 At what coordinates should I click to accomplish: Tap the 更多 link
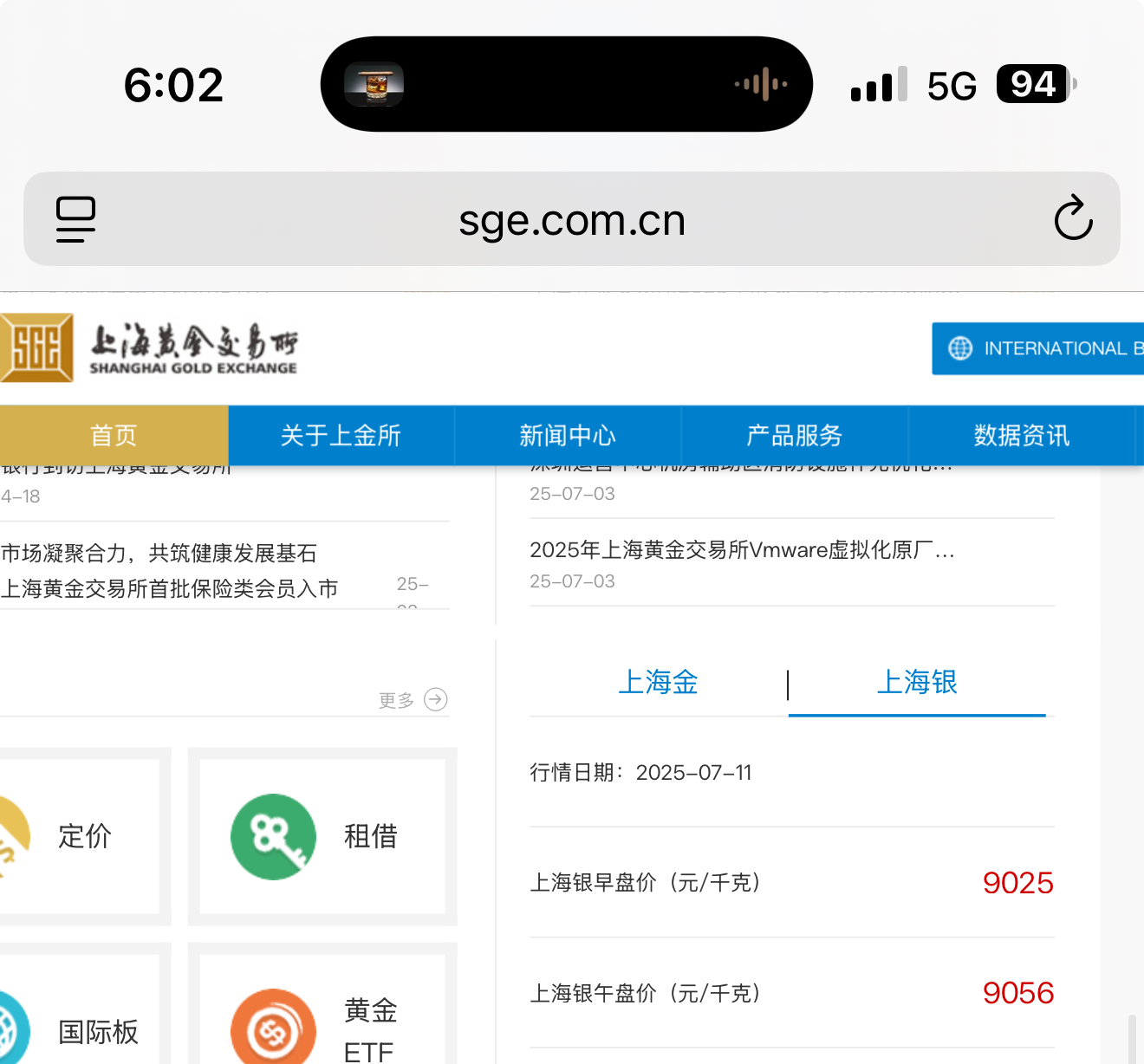[396, 700]
